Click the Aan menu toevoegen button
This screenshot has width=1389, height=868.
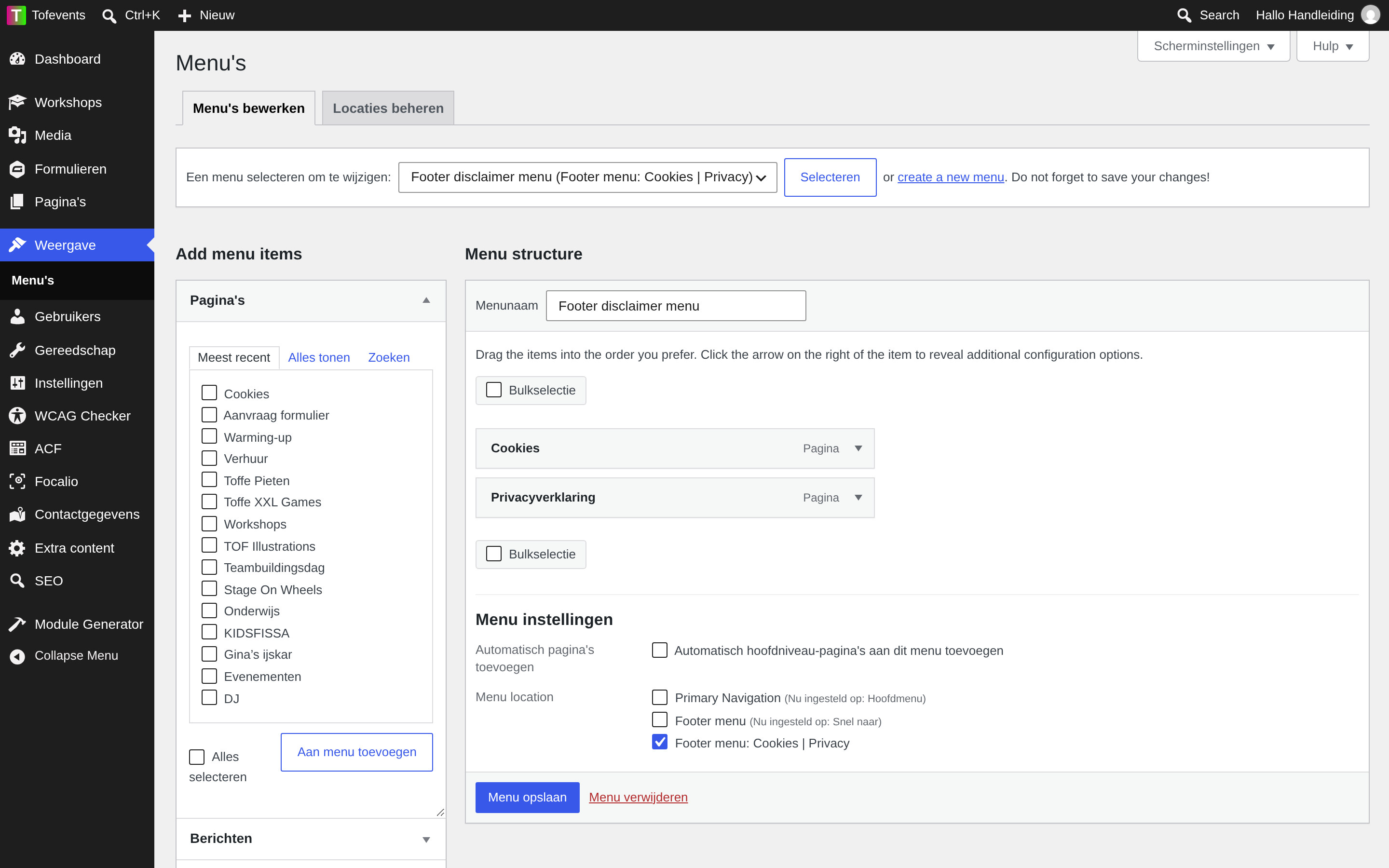[x=356, y=752]
